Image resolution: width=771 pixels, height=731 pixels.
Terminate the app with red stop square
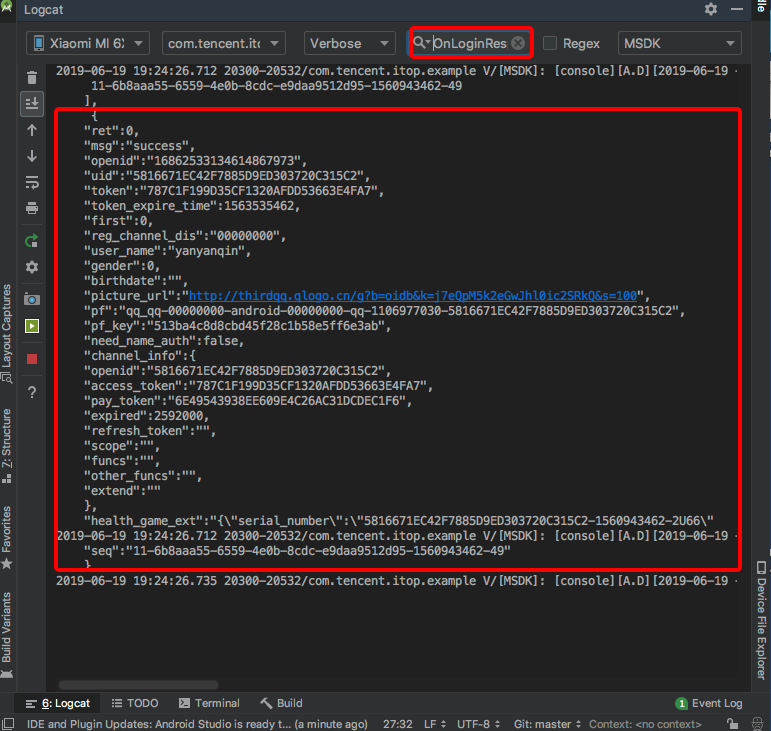click(x=32, y=359)
